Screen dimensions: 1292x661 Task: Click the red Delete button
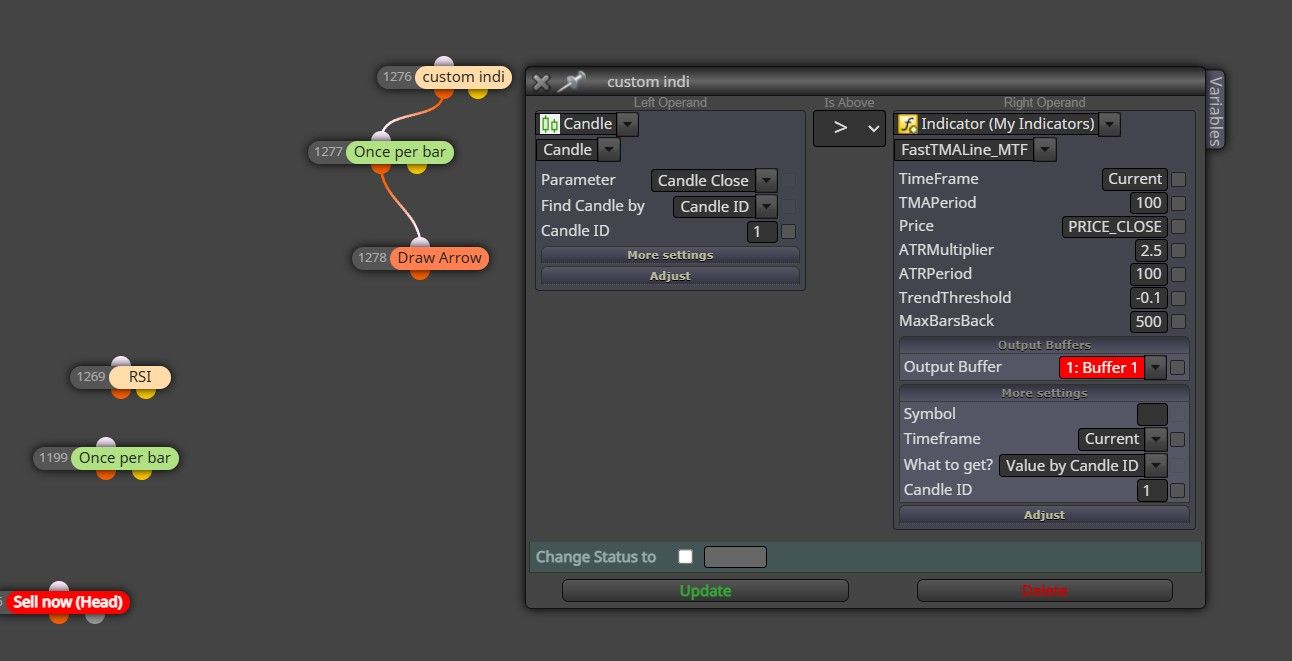coord(1044,591)
